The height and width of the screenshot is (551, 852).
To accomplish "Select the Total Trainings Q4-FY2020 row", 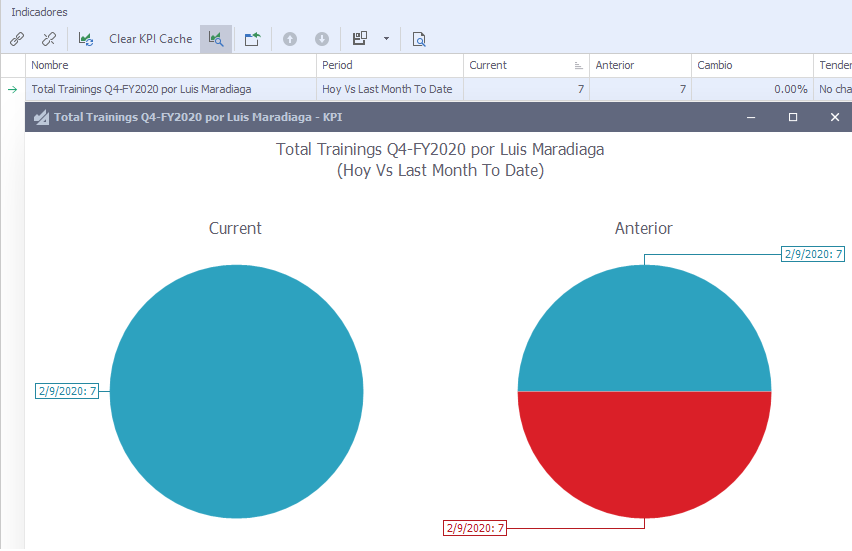I will pos(170,89).
